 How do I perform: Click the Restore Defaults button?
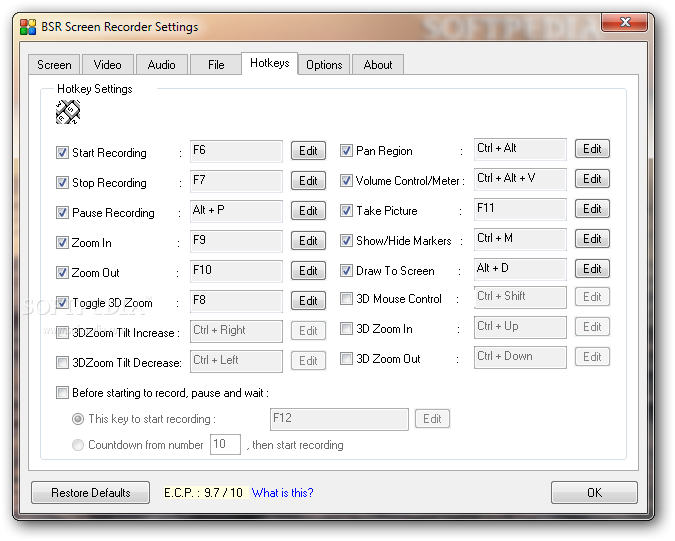click(90, 492)
